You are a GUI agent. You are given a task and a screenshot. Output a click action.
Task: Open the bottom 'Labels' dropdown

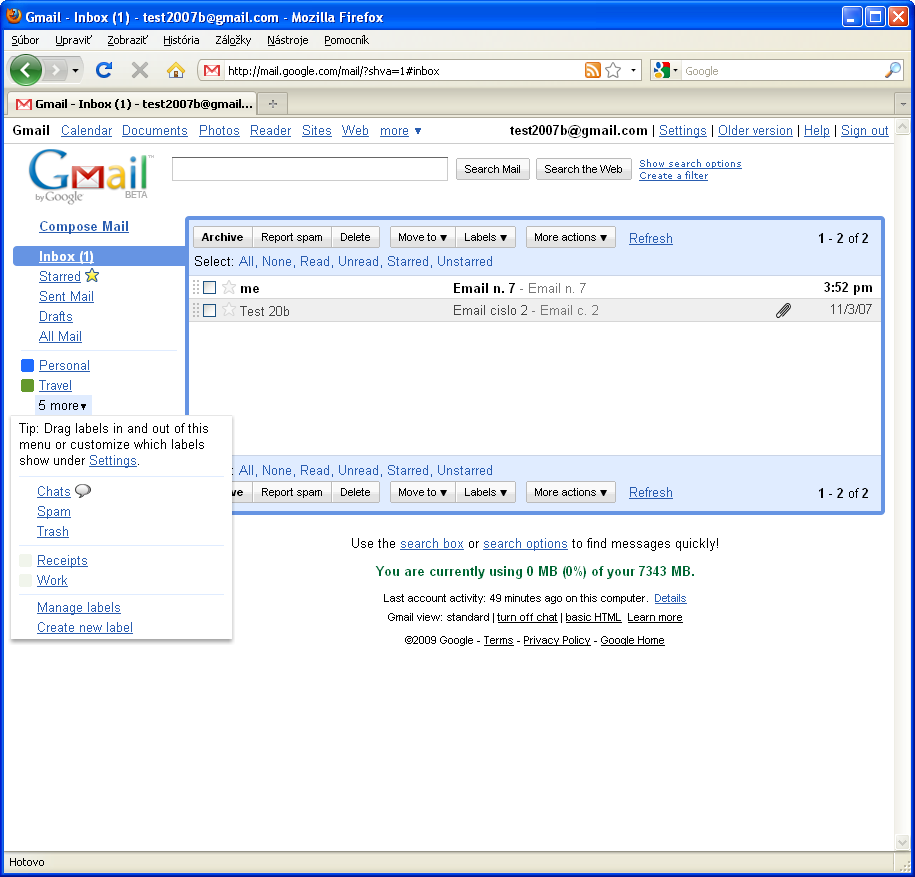486,492
